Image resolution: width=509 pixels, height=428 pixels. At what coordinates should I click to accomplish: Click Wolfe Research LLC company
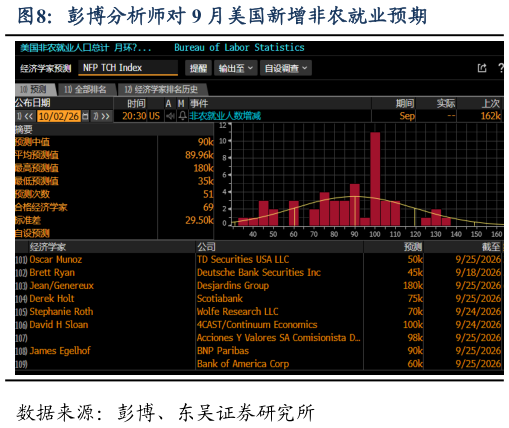237,312
